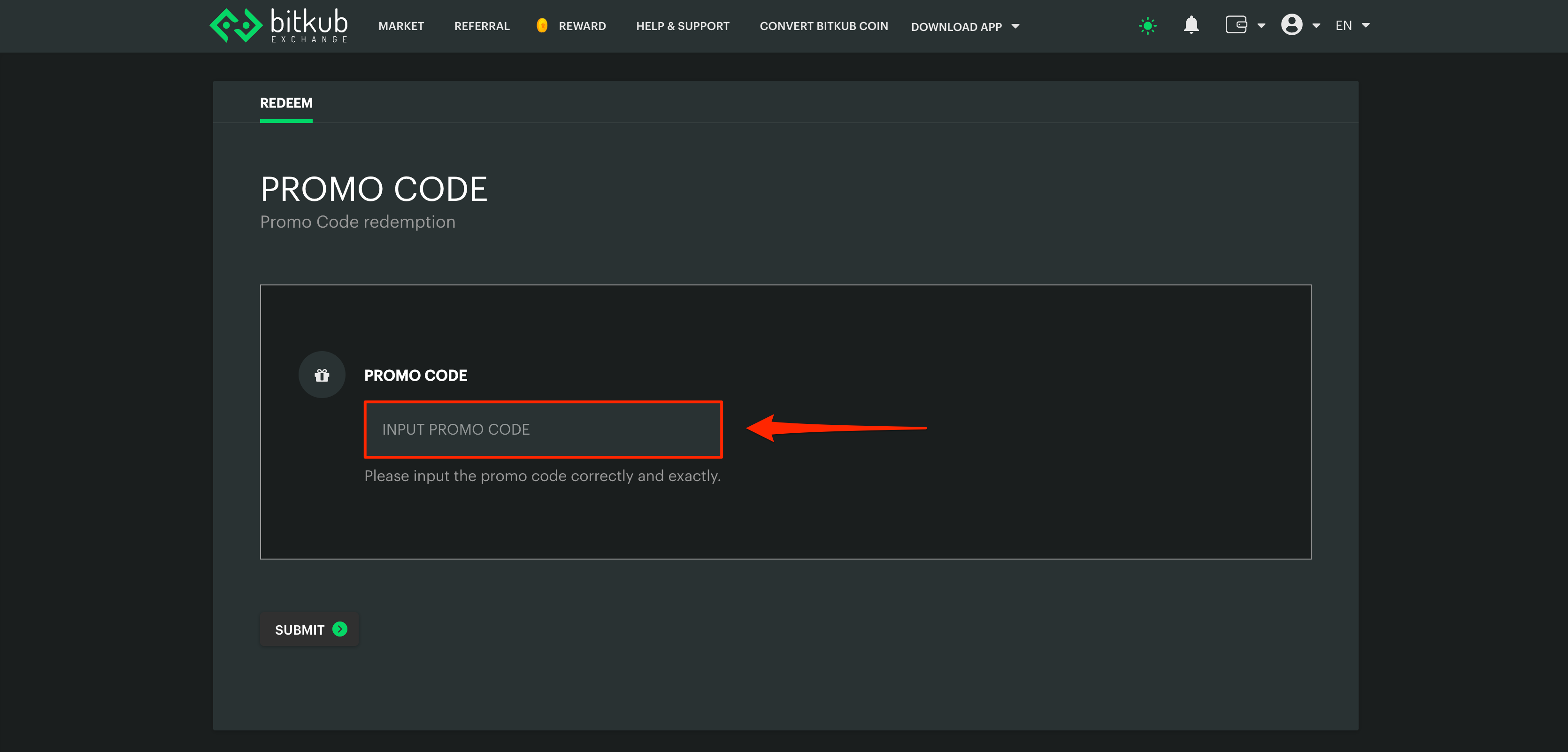This screenshot has height=752, width=1568.
Task: Focus the Input Promo Code field
Action: tap(543, 429)
